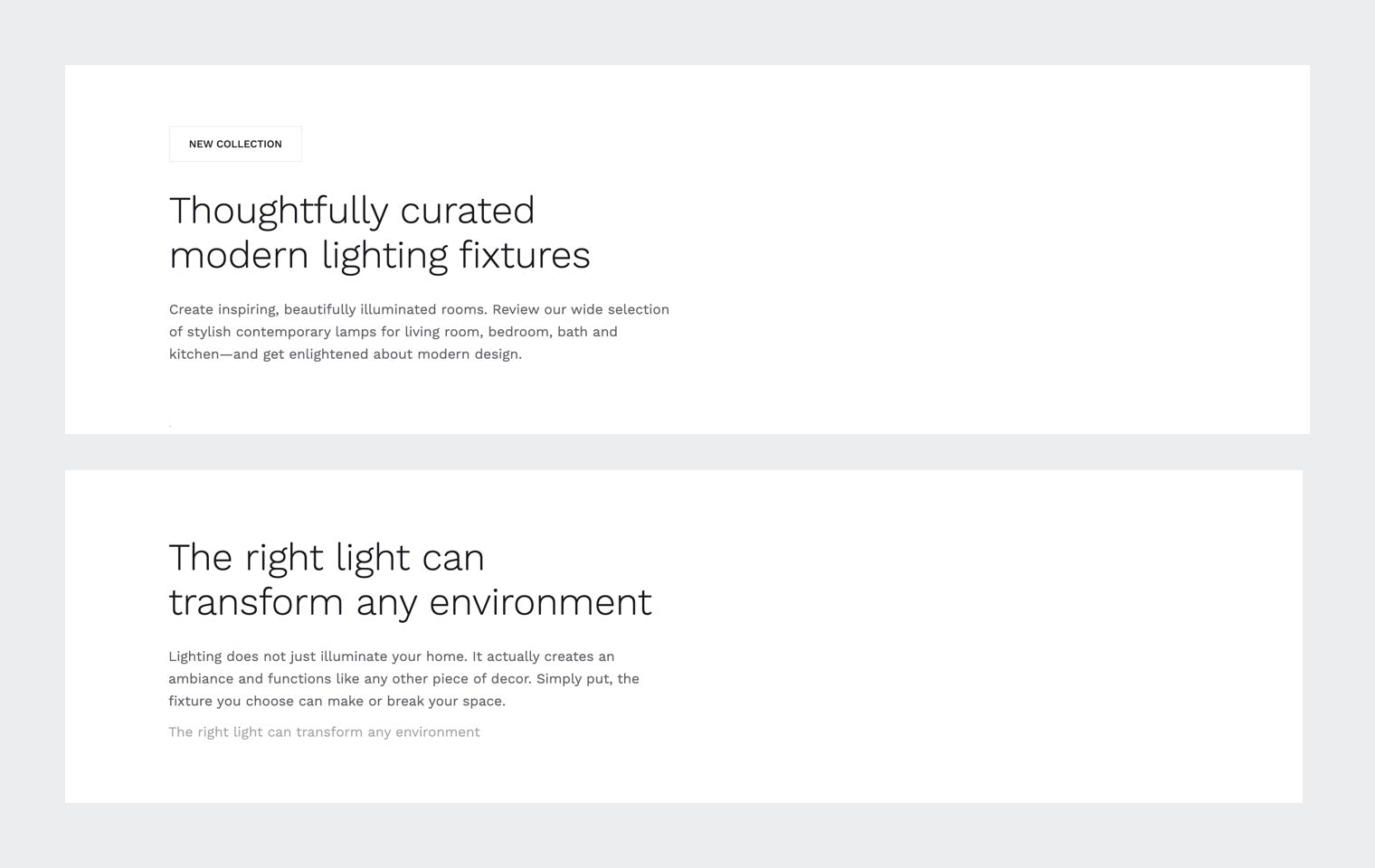Image resolution: width=1375 pixels, height=868 pixels.
Task: Click the empty image area beside the environment heading
Action: pyautogui.click(x=995, y=636)
